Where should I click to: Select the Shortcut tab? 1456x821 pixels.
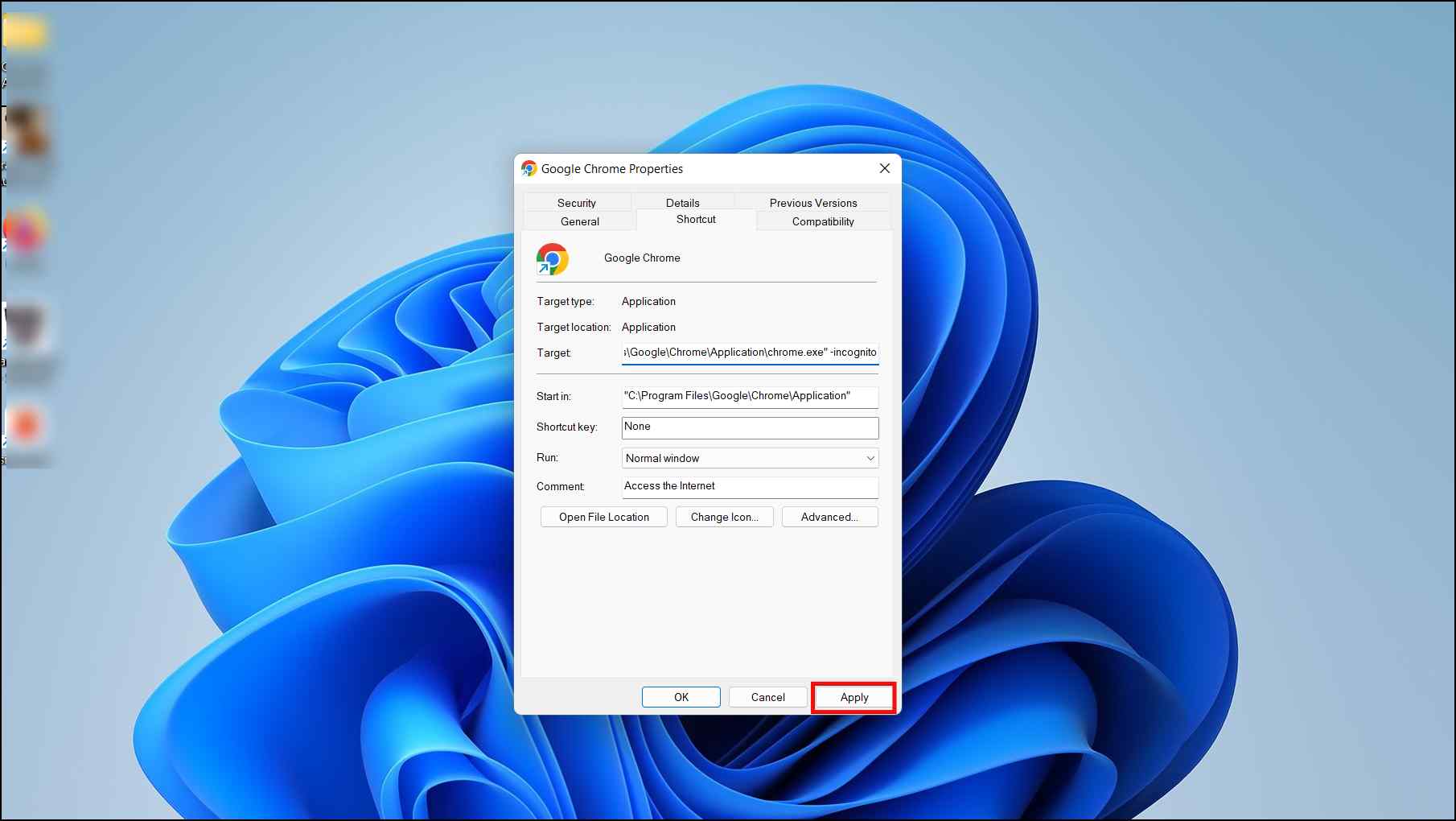(696, 219)
